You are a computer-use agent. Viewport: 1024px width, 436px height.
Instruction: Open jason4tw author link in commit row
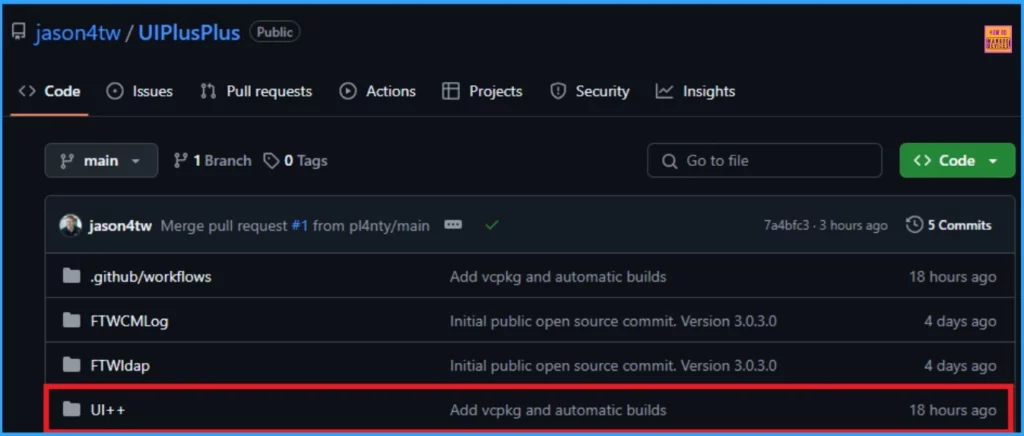point(120,226)
